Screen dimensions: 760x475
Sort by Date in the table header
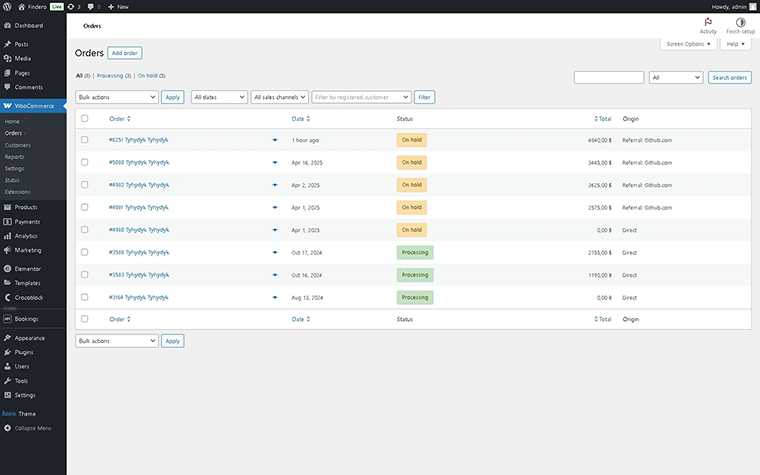click(x=301, y=119)
